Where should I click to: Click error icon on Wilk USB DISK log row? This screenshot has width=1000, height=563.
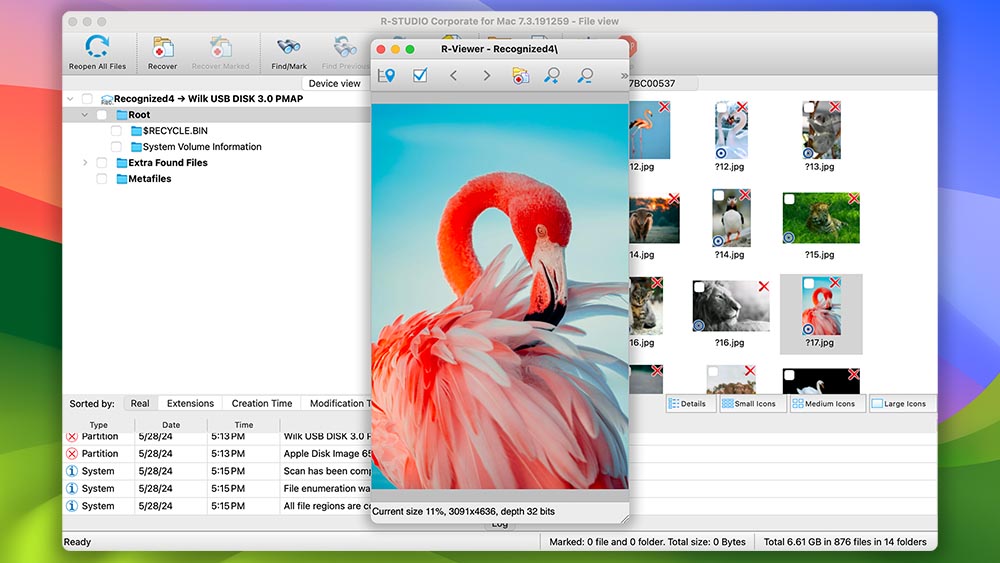(72, 437)
